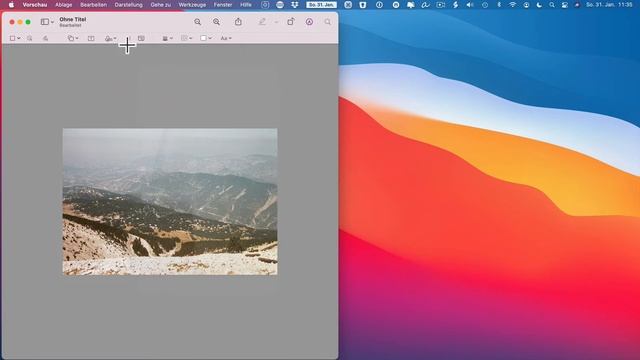Open the Bearbeiten menu
640x360 pixels.
(x=93, y=5)
